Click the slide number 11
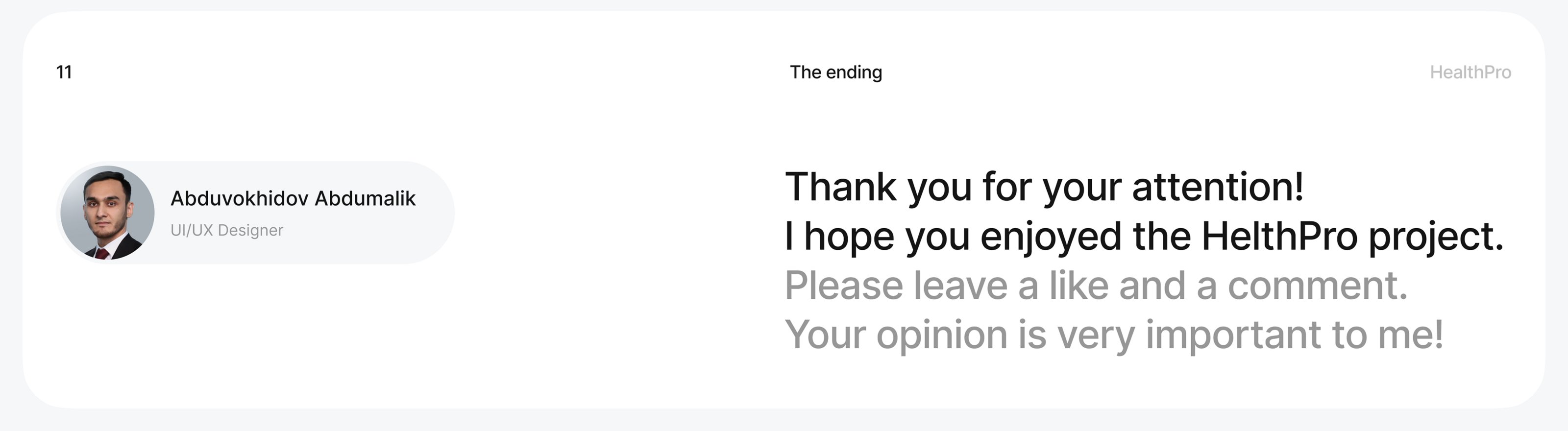Viewport: 1568px width, 431px height. pos(64,72)
